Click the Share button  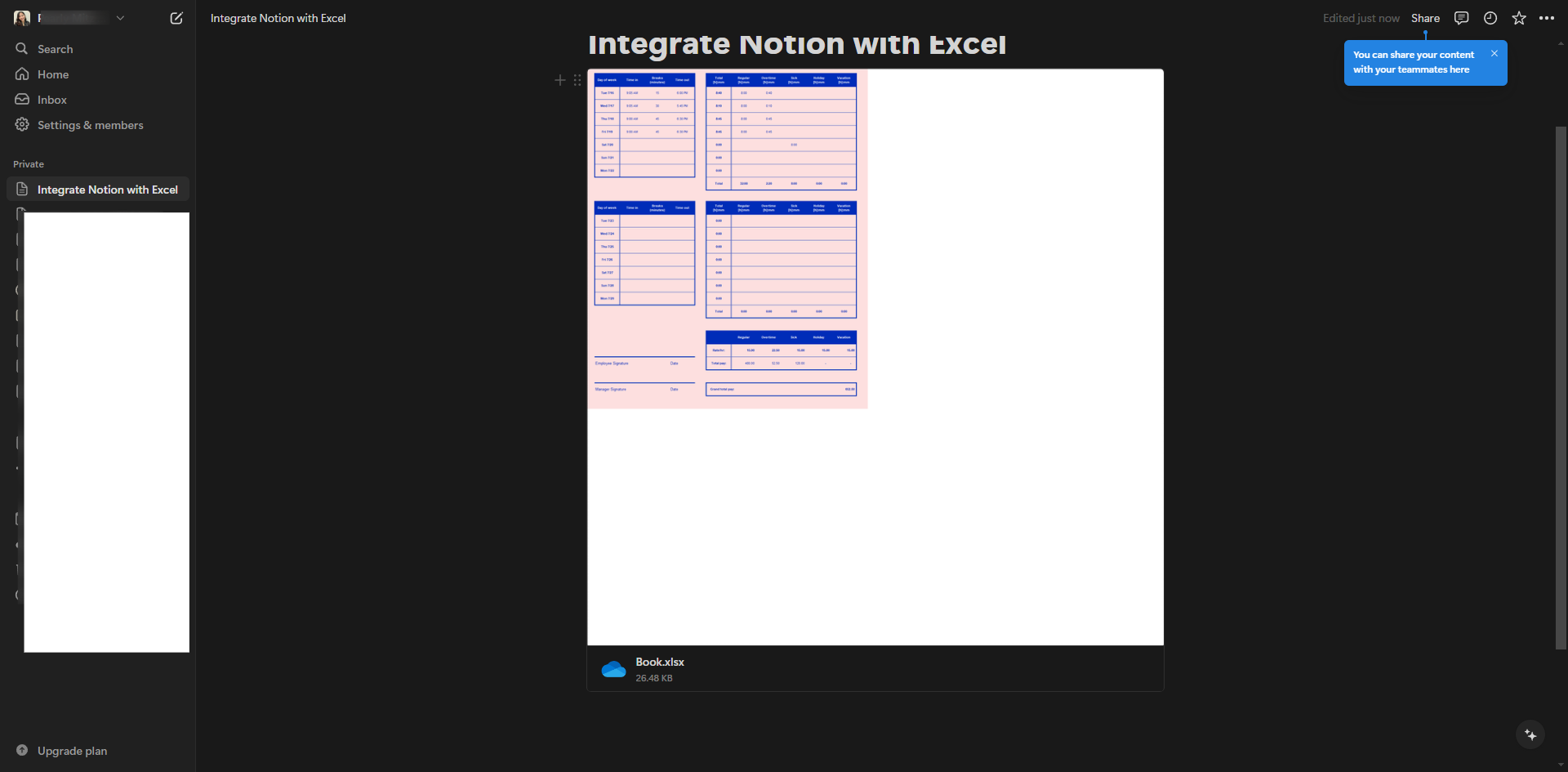click(1425, 18)
